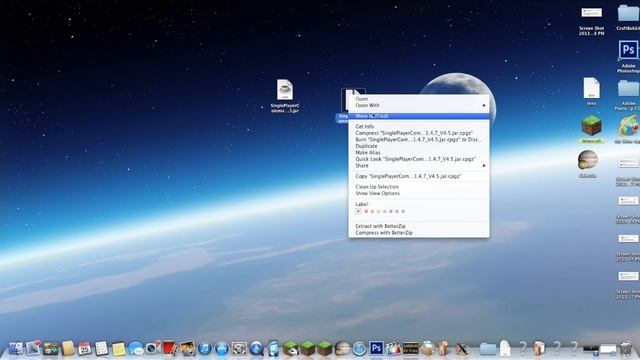Apply the orange label color
Screen dimensions: 640x360
372,211
